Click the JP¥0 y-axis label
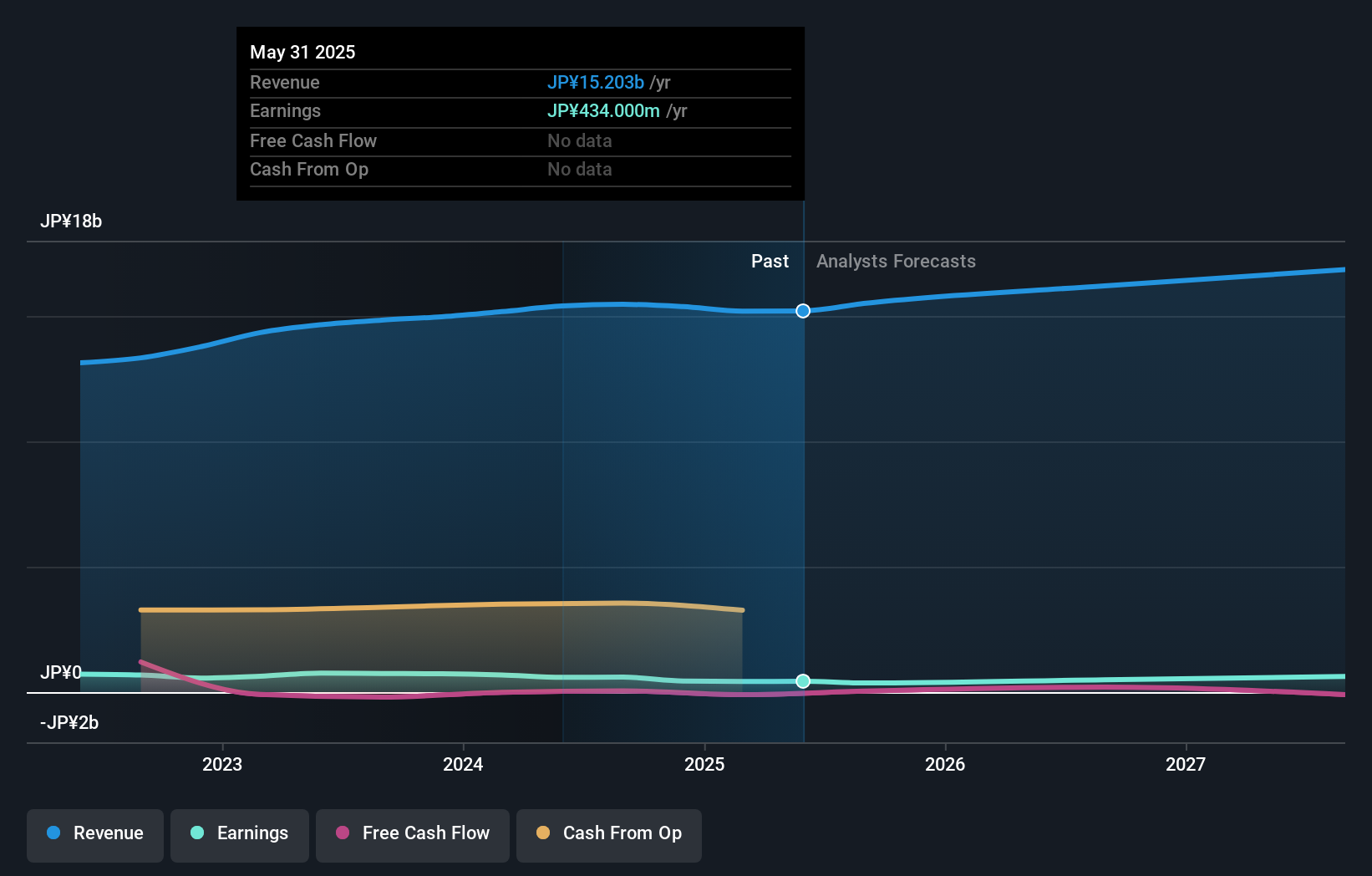 61,673
